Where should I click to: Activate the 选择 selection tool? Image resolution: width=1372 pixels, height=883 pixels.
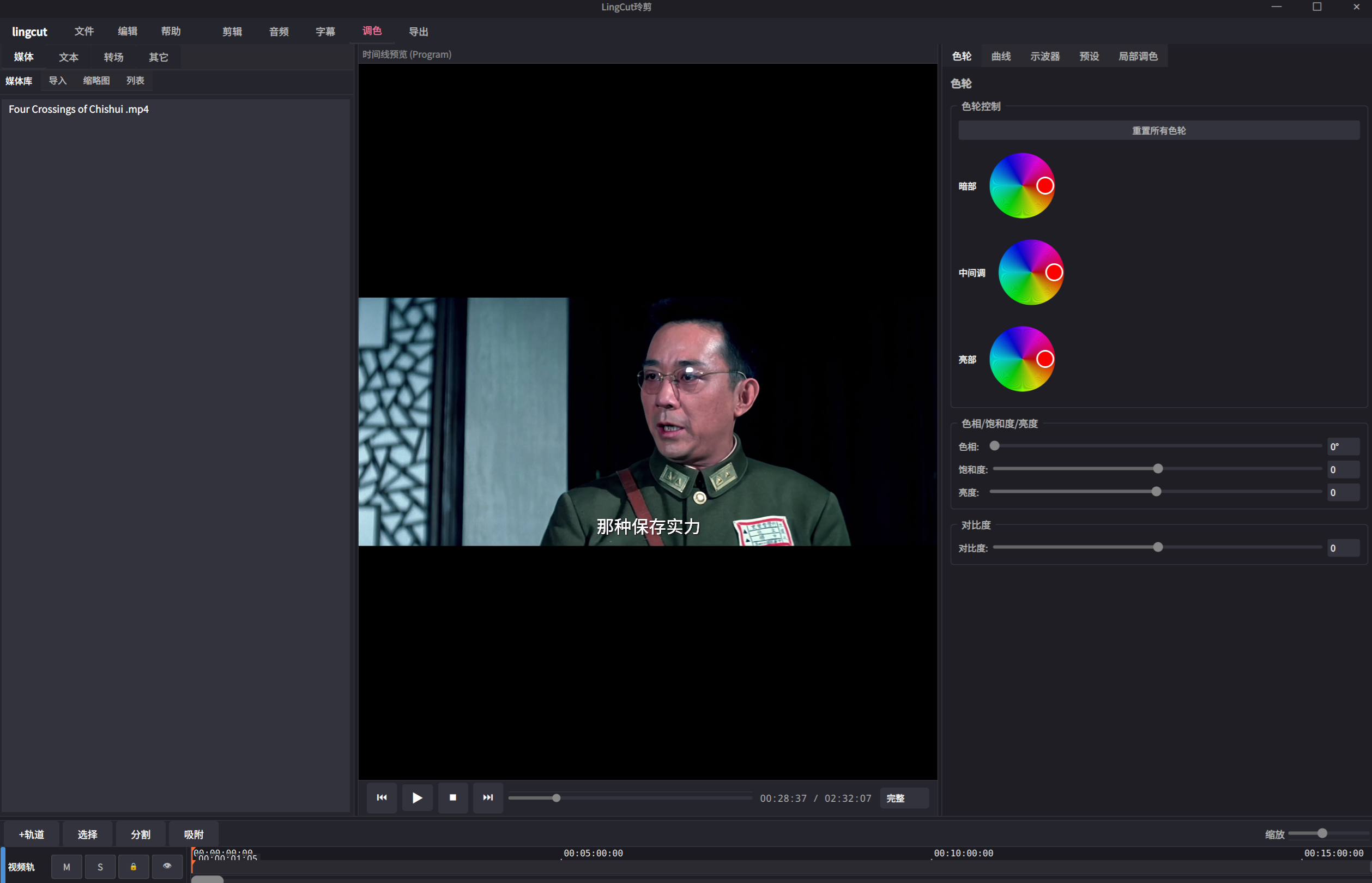click(87, 834)
